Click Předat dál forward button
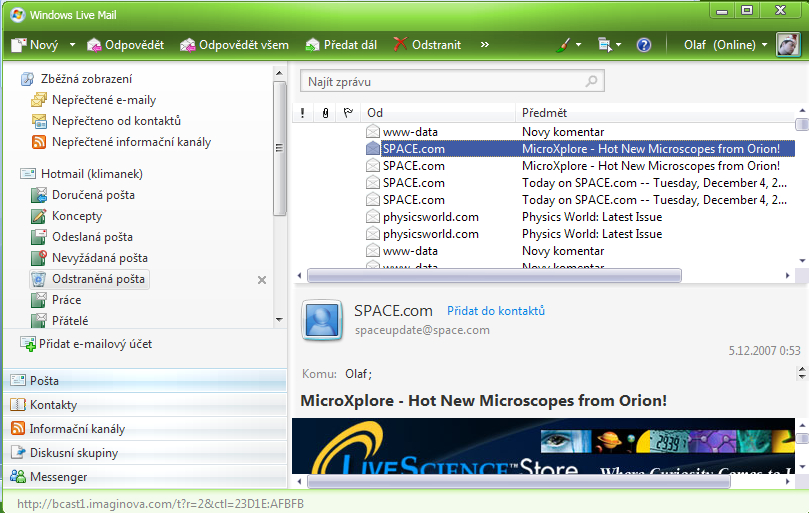809x513 pixels. [341, 45]
